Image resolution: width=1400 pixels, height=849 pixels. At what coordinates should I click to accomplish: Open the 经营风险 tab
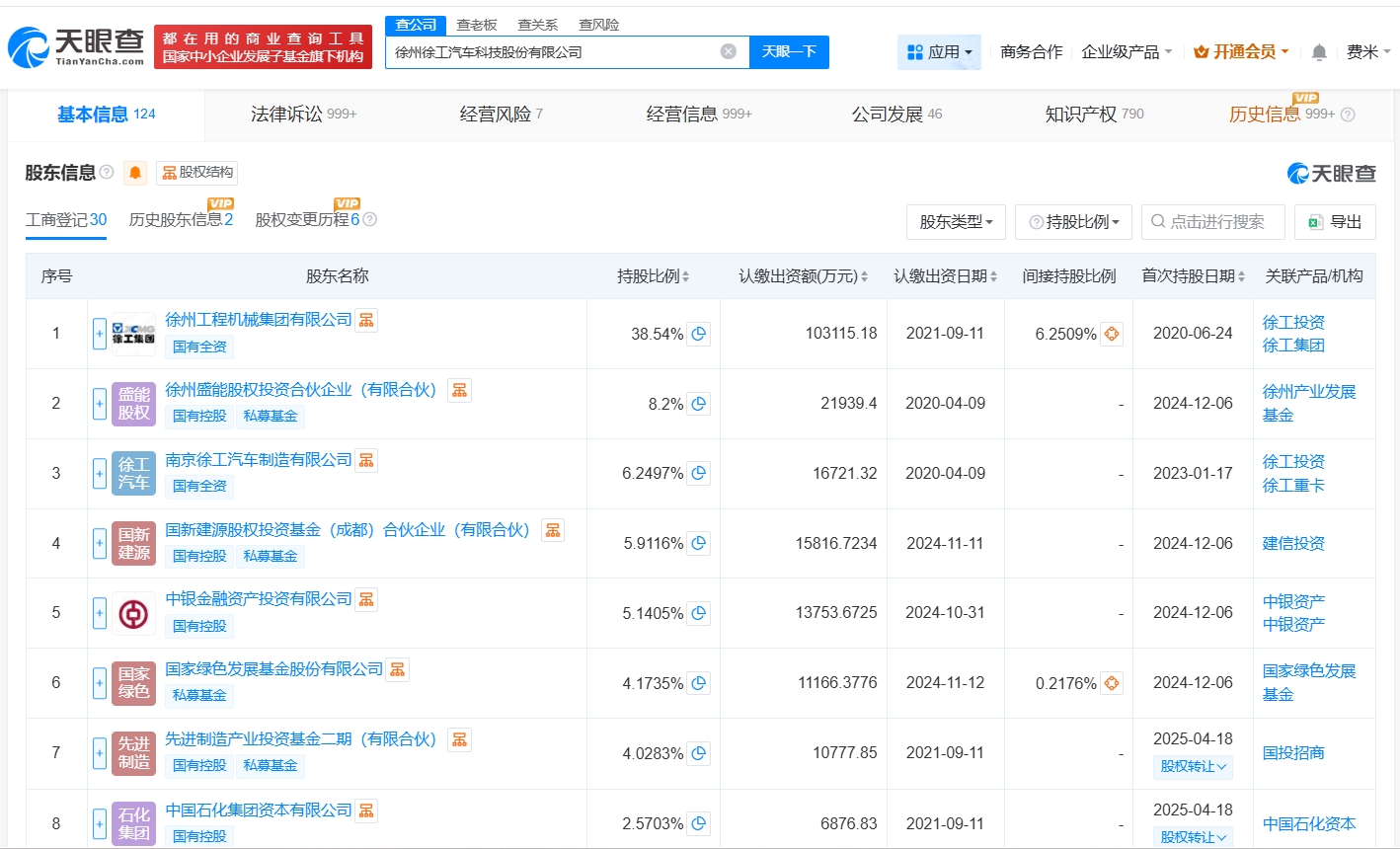tap(502, 115)
